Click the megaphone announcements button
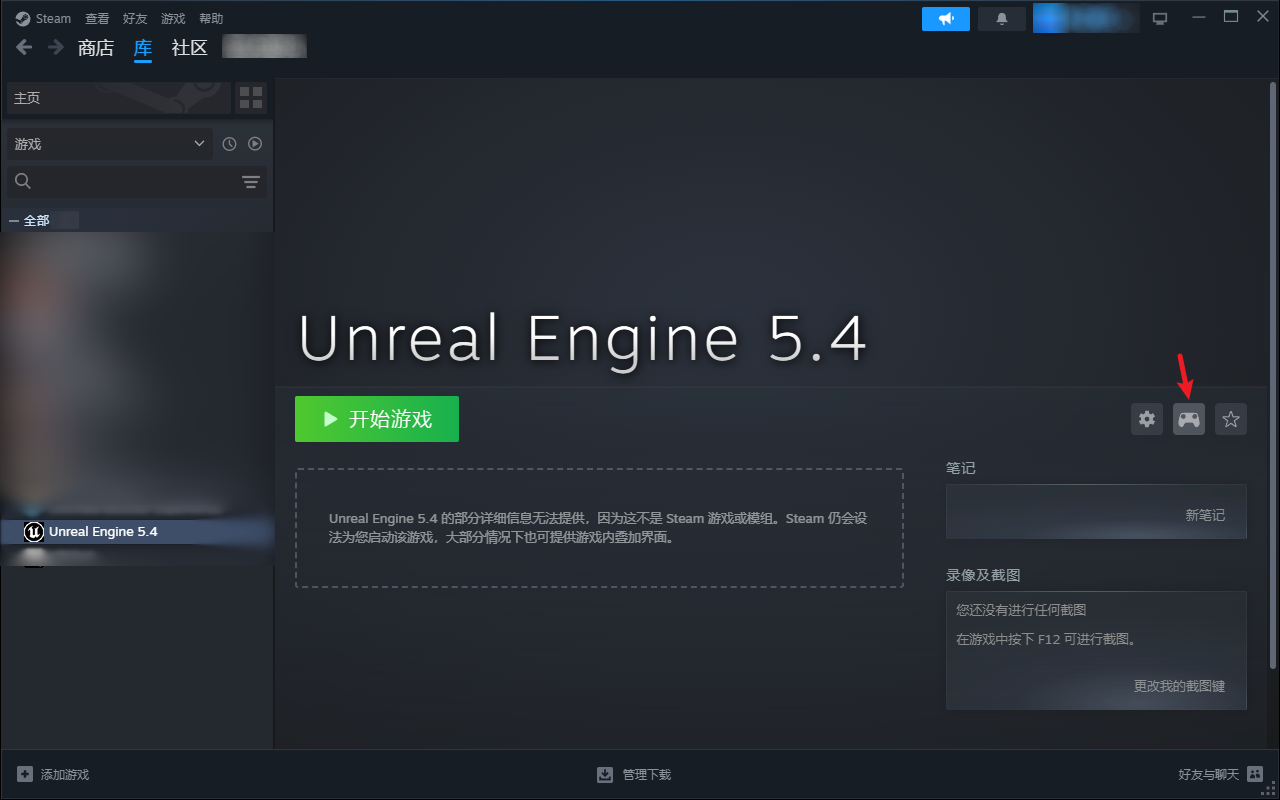The width and height of the screenshot is (1280, 800). point(946,18)
